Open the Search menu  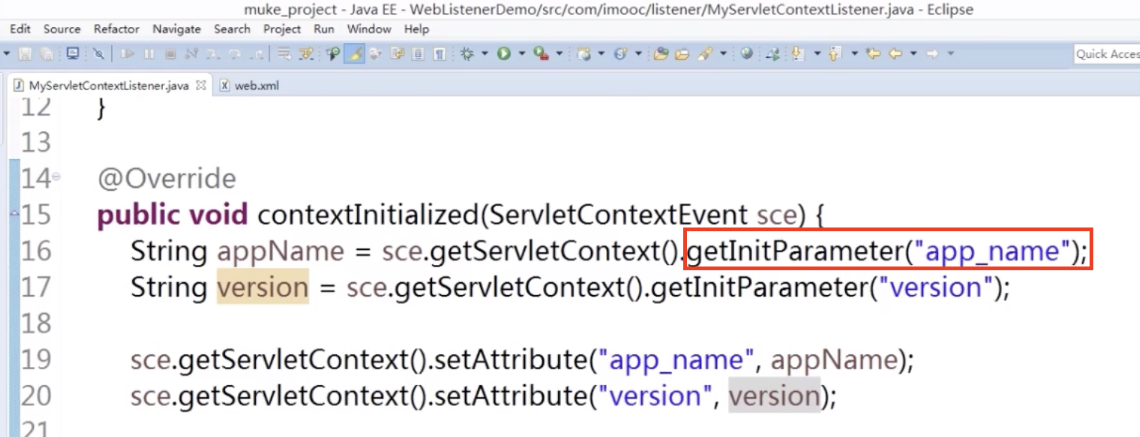coord(232,29)
